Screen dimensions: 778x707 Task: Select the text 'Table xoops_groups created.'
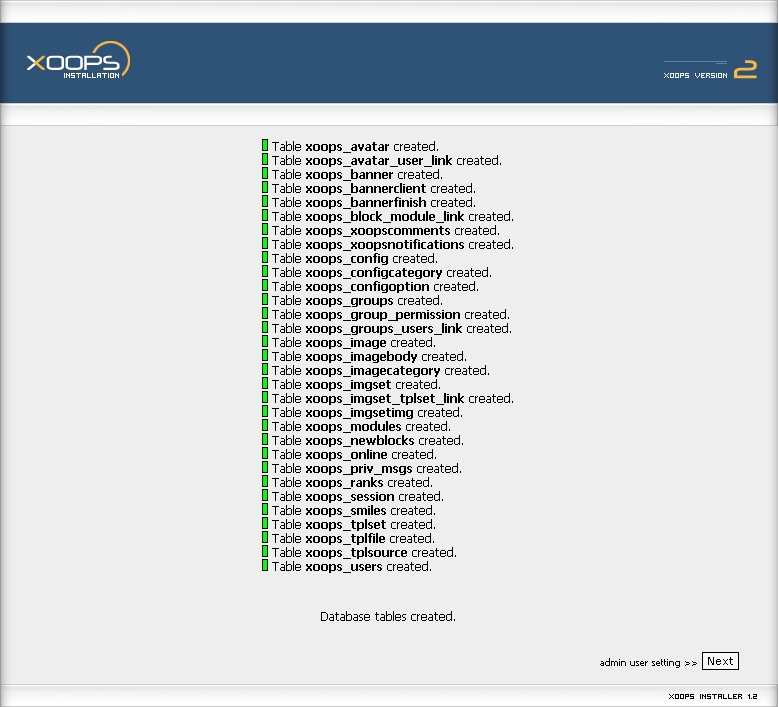(x=357, y=300)
